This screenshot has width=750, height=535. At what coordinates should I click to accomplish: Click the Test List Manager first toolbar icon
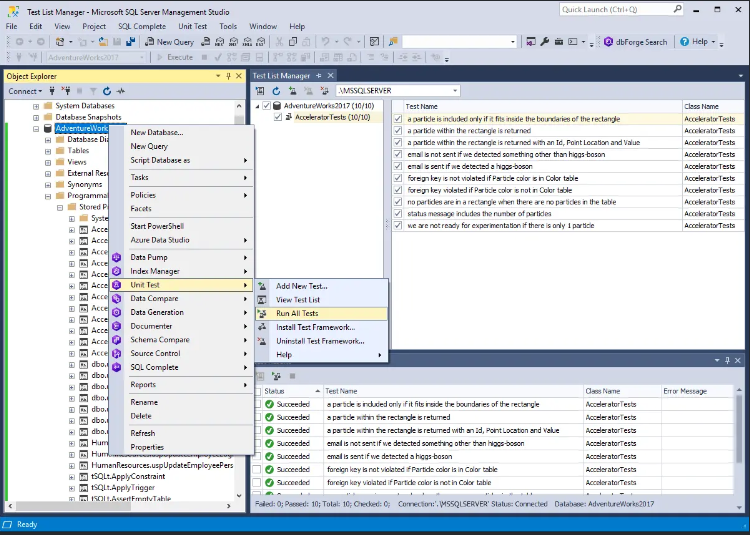pyautogui.click(x=260, y=91)
